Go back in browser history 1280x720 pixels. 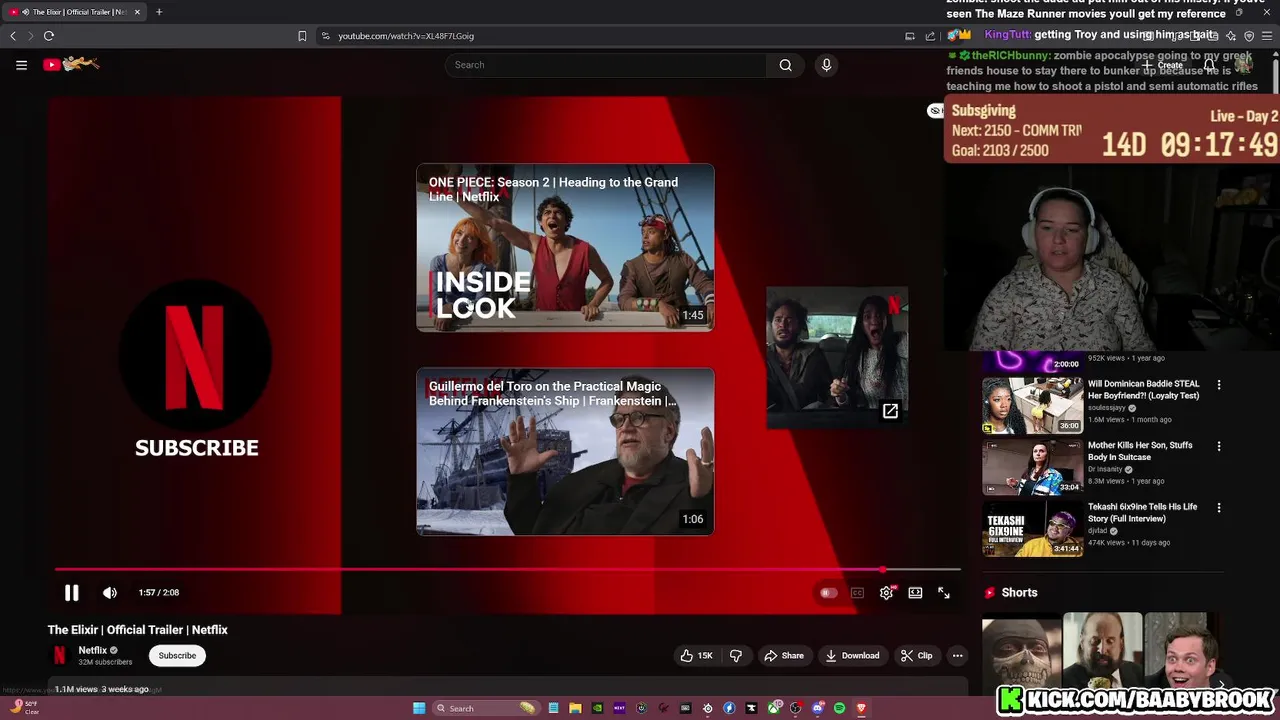pyautogui.click(x=13, y=36)
